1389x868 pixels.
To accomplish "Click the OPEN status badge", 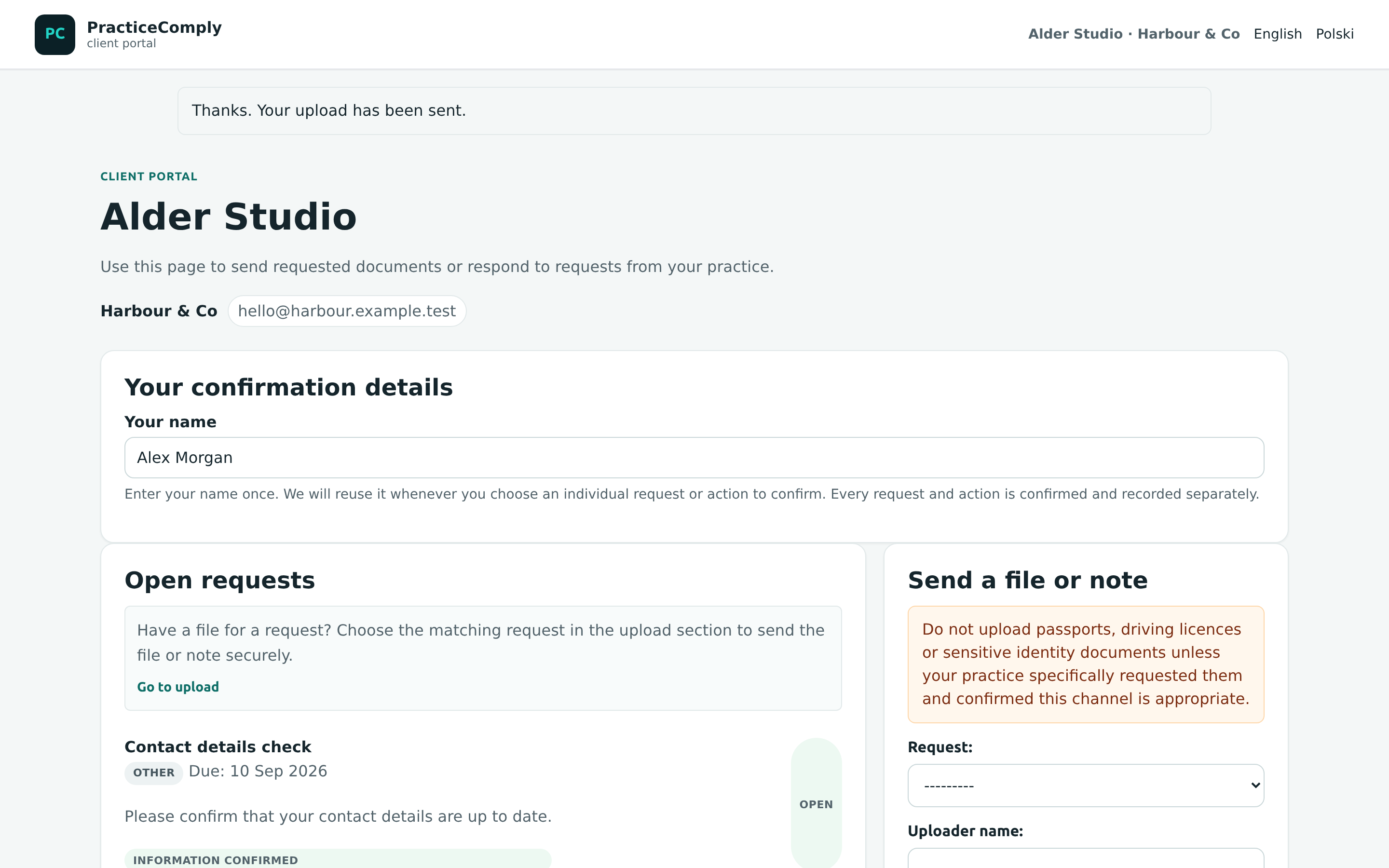I will 816,804.
